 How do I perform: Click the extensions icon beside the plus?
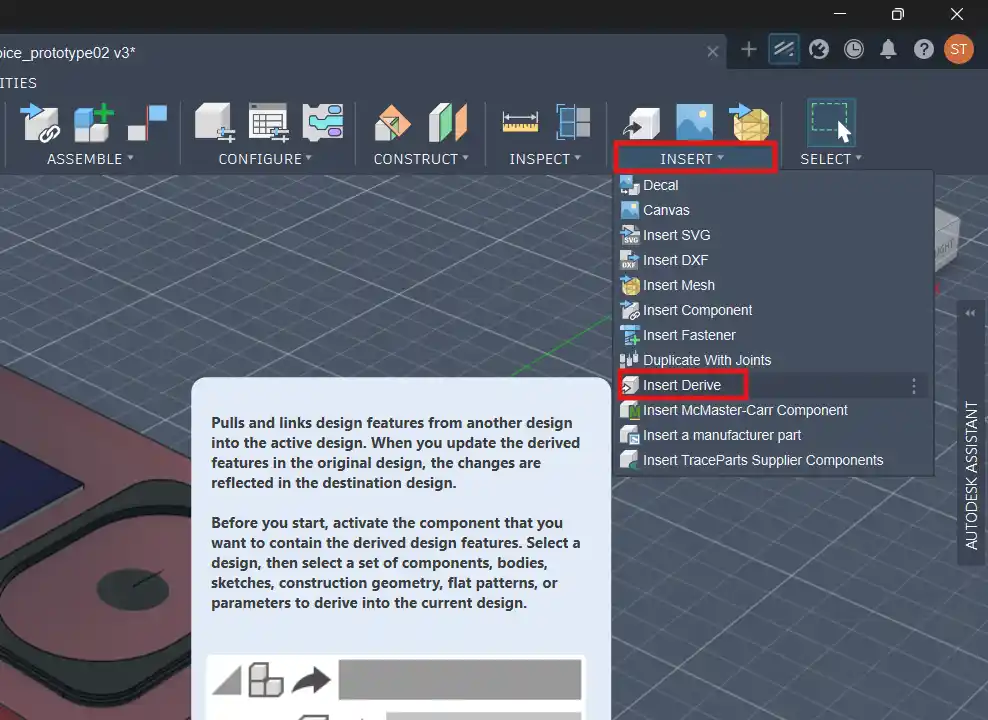(x=784, y=49)
